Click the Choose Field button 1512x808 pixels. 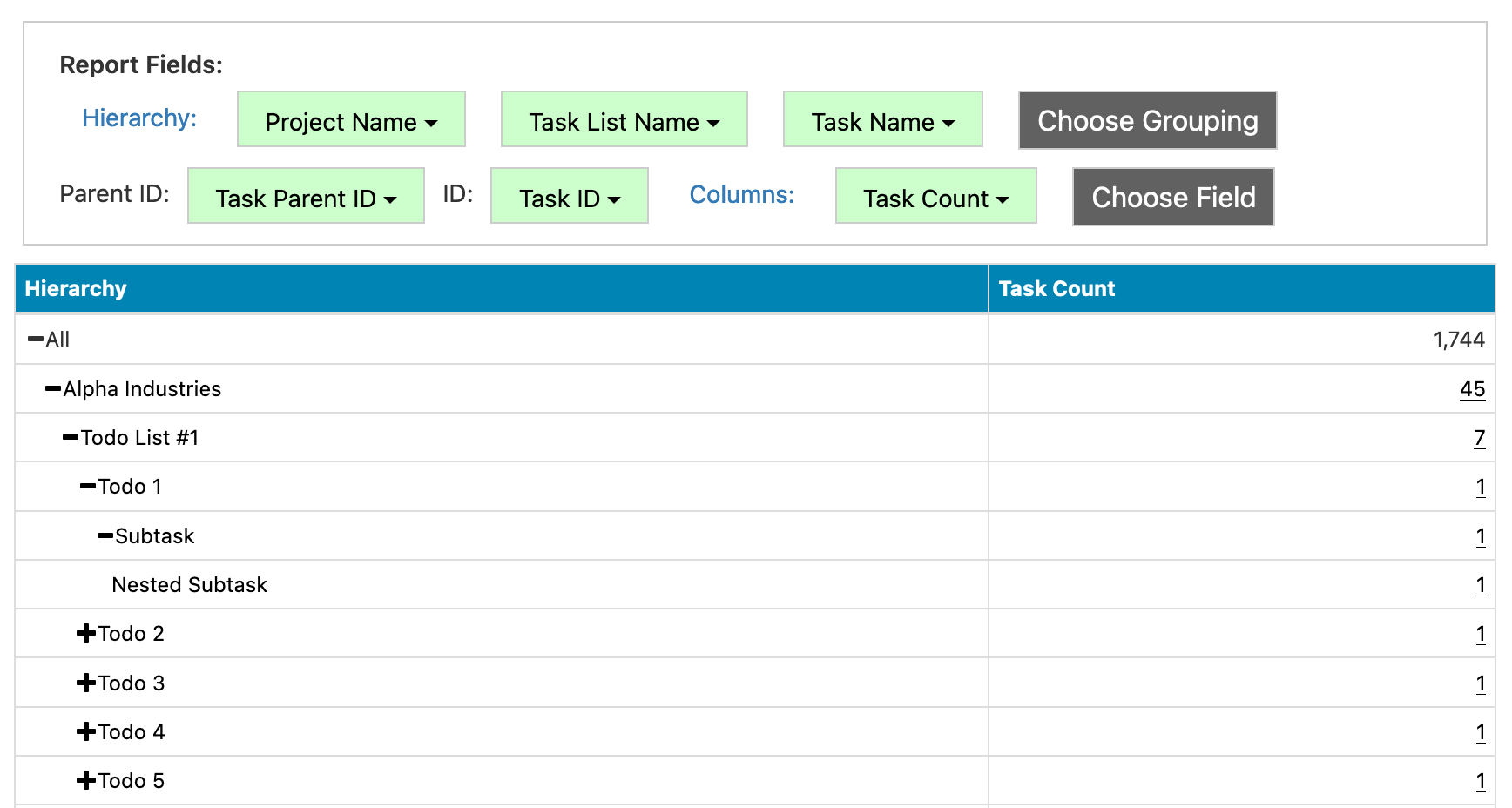click(1172, 198)
